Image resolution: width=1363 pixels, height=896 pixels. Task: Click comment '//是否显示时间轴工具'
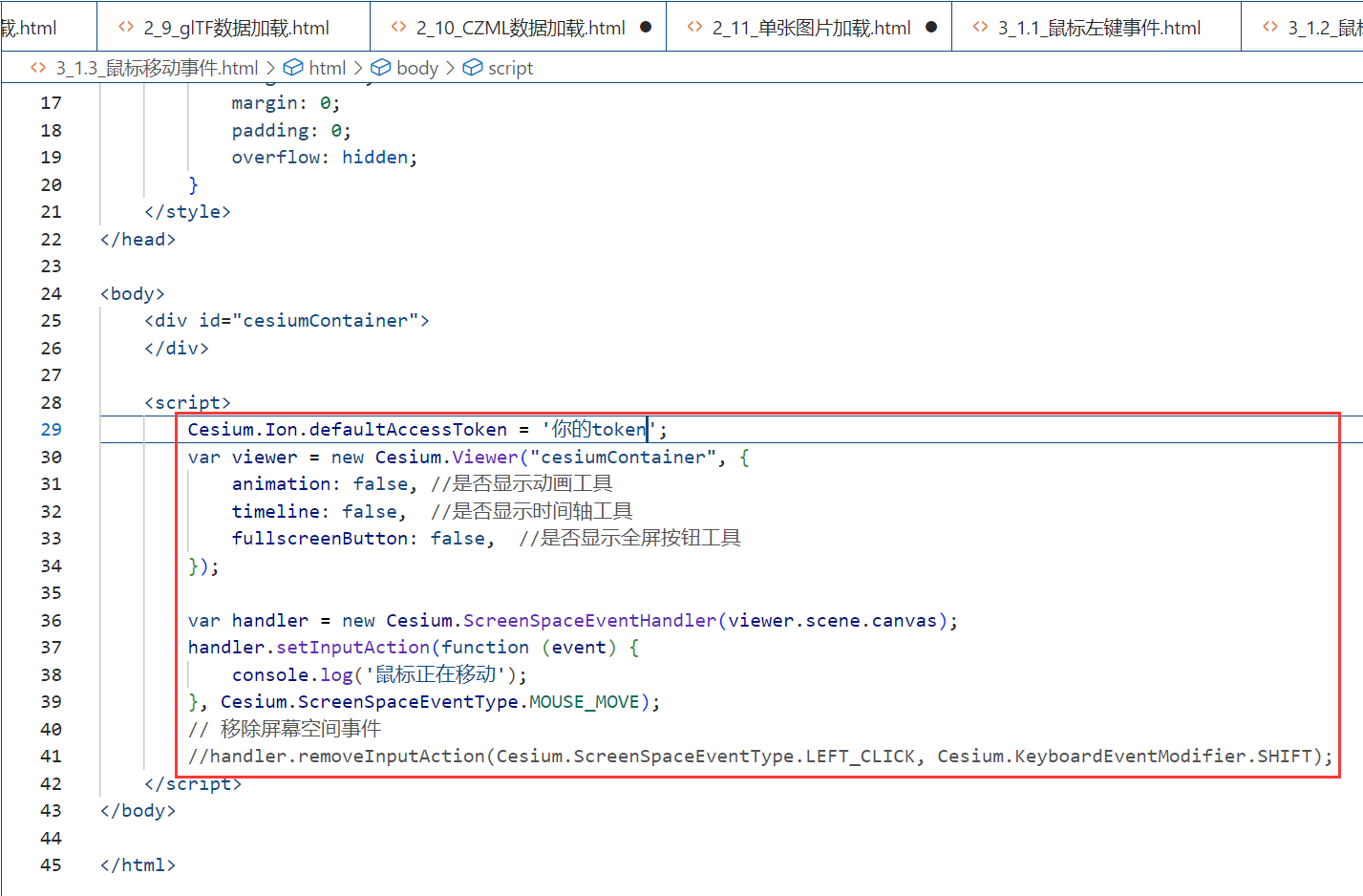(532, 511)
